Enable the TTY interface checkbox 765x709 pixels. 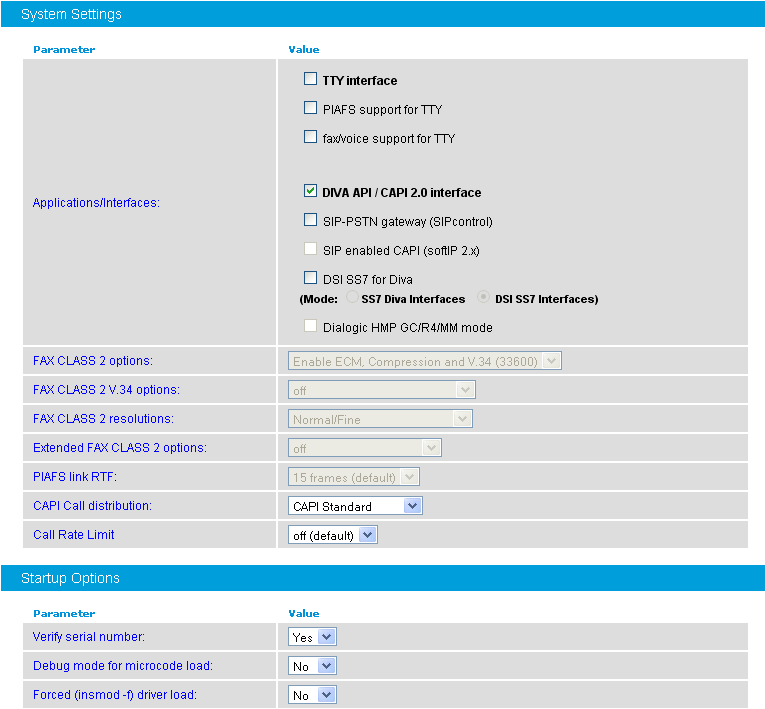[310, 80]
